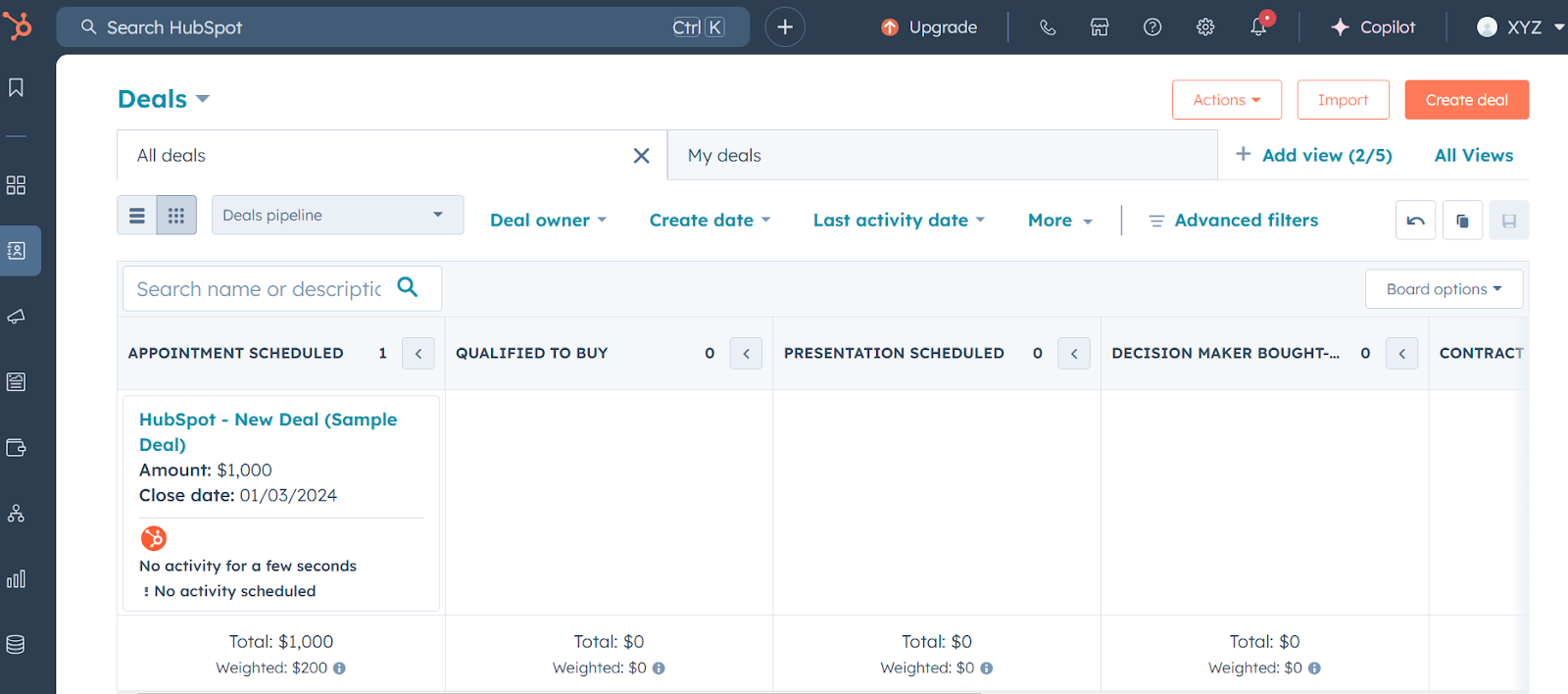Click the Close date 01/03/2024 text
Viewport: 1568px width, 694px height.
click(x=238, y=495)
